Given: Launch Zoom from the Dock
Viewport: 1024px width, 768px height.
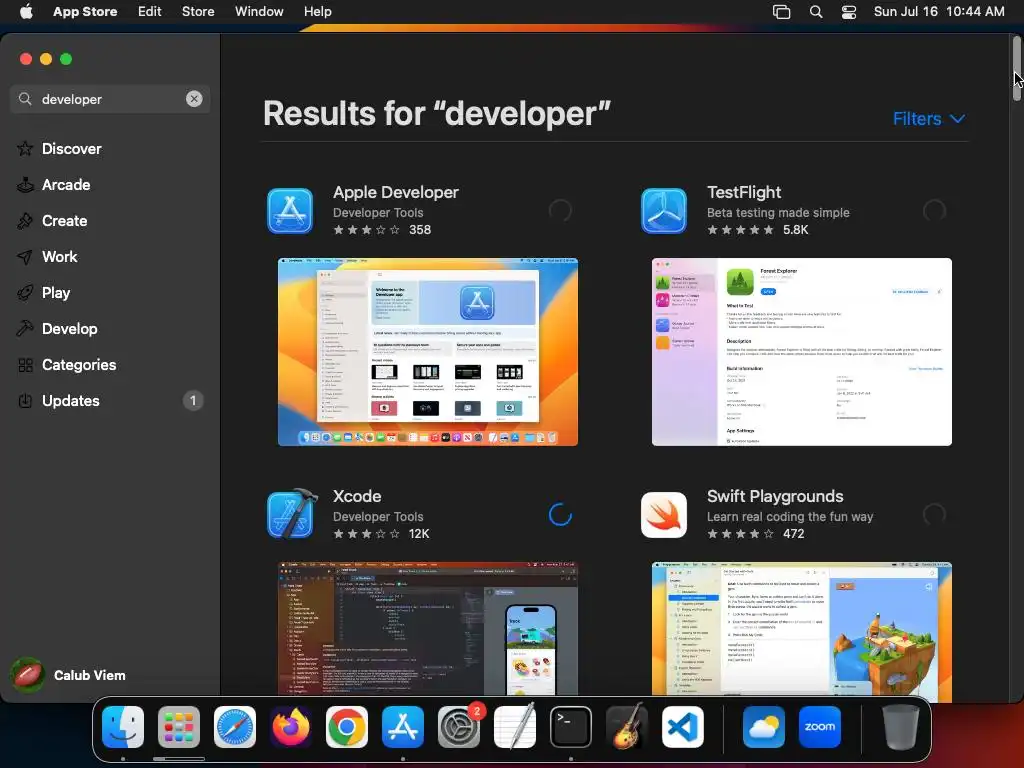Looking at the screenshot, I should [x=820, y=727].
